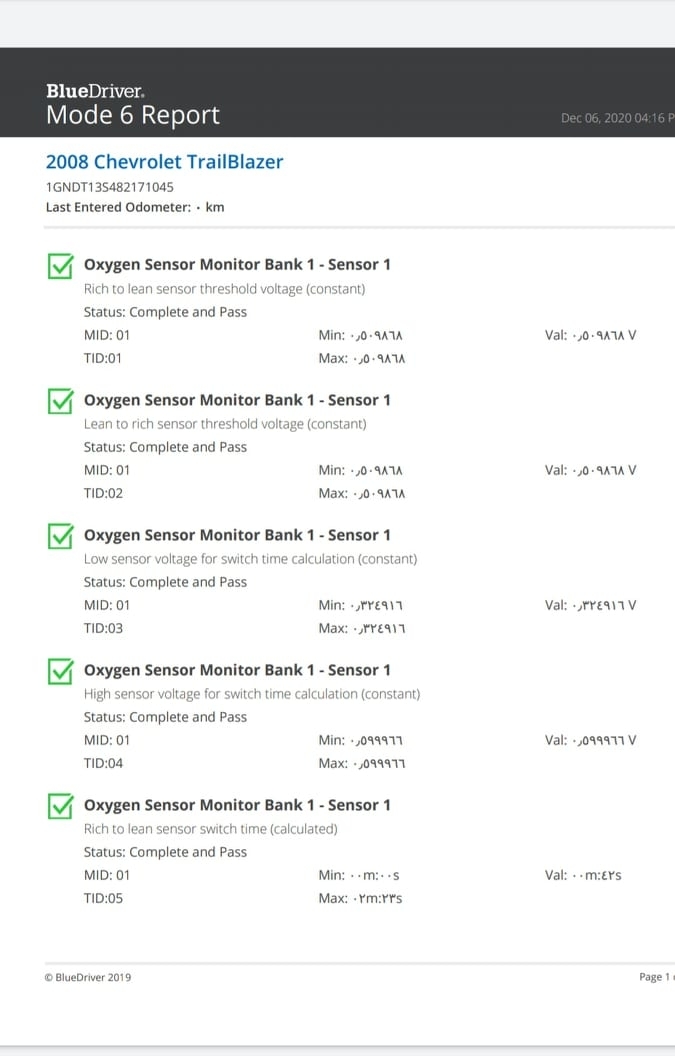The image size is (675, 1056).
Task: Click the Mode 6 Report title
Action: click(x=133, y=115)
